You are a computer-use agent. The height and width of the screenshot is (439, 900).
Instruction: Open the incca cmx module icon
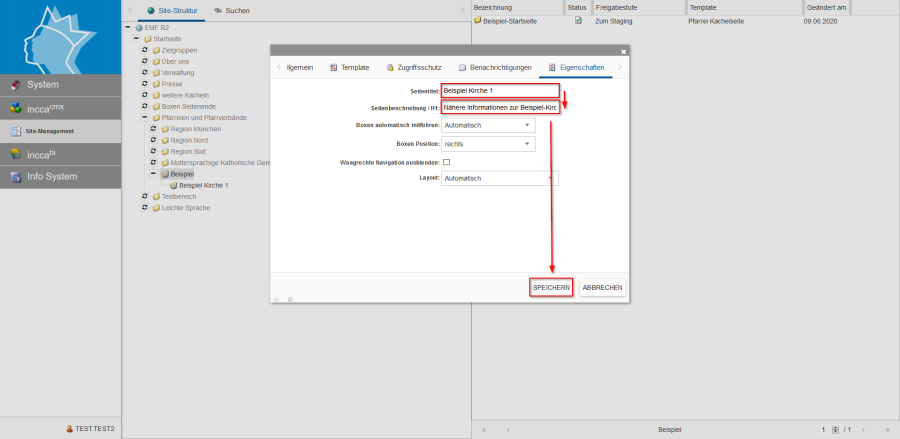15,108
